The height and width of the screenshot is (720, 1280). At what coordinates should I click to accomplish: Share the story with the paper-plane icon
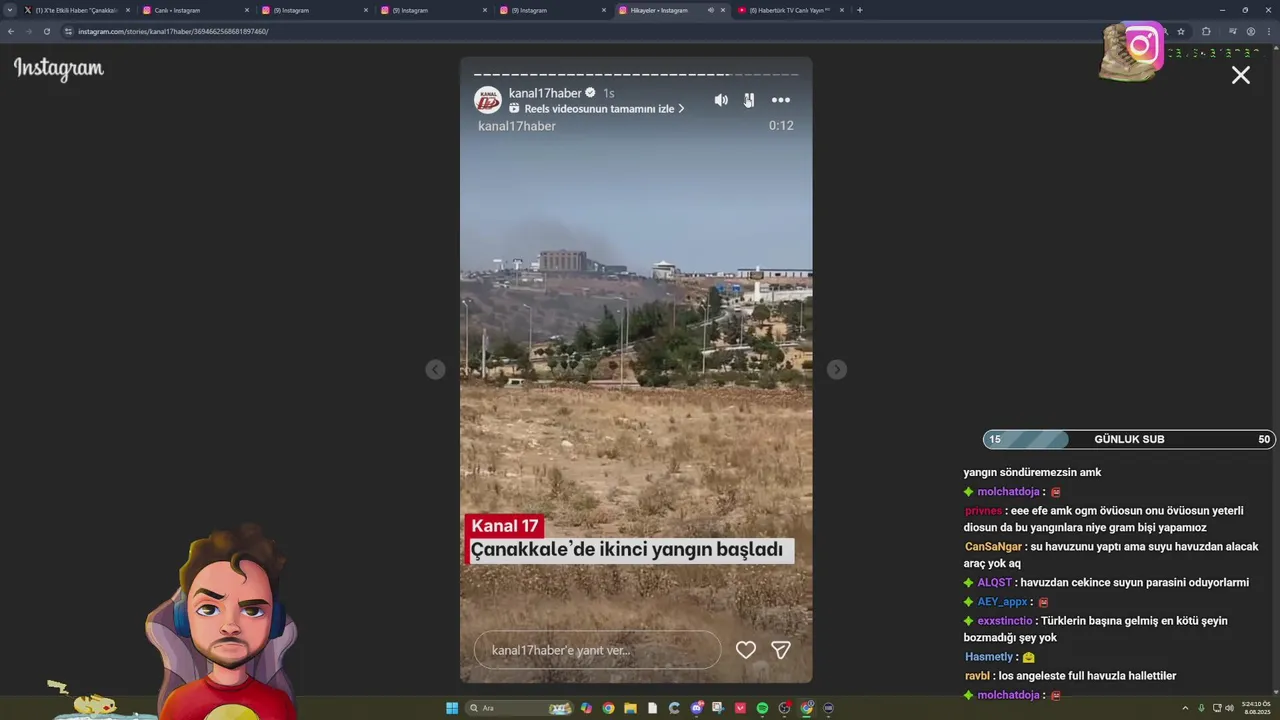click(781, 650)
